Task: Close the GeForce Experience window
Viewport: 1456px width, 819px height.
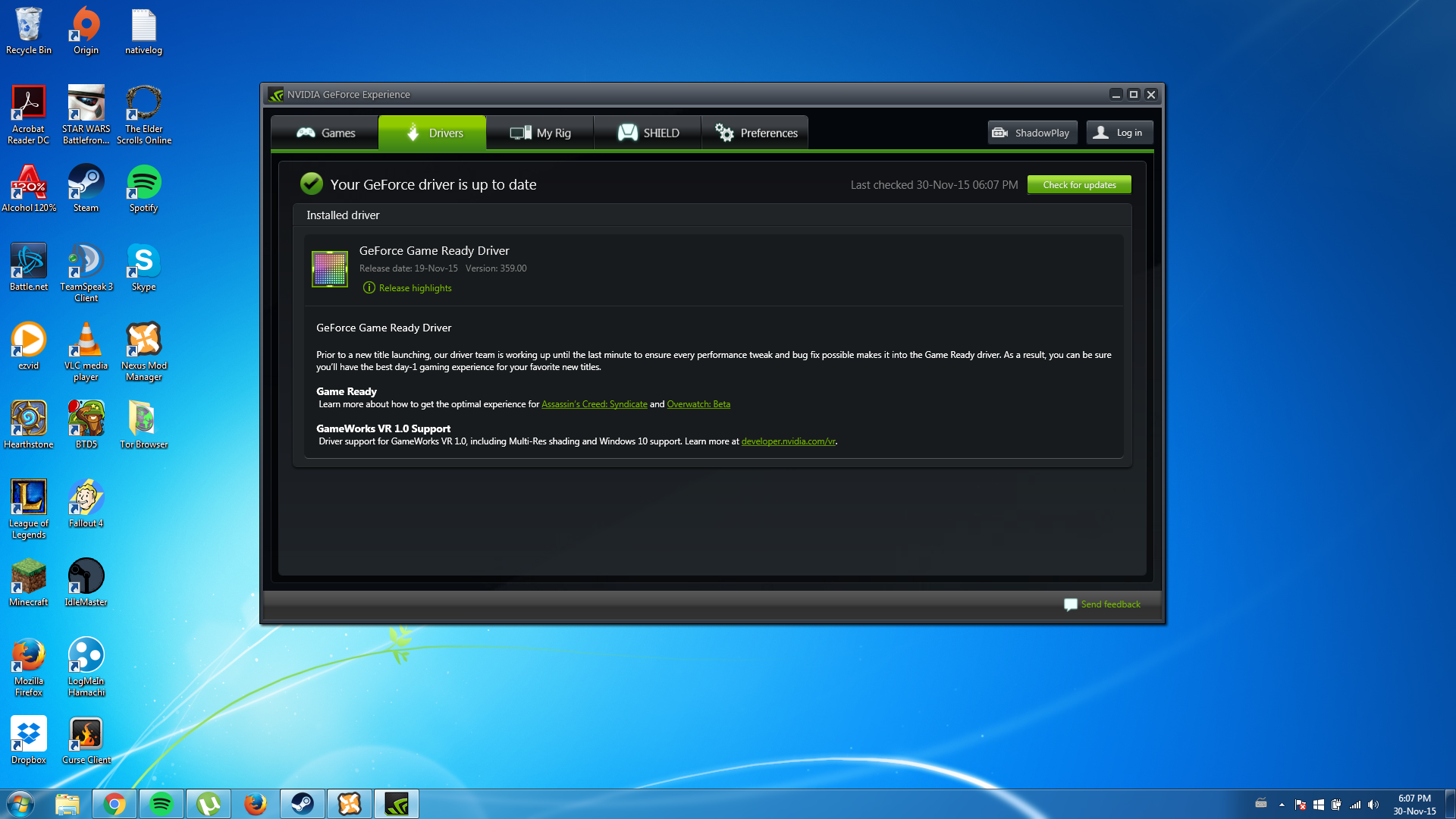Action: pyautogui.click(x=1151, y=95)
